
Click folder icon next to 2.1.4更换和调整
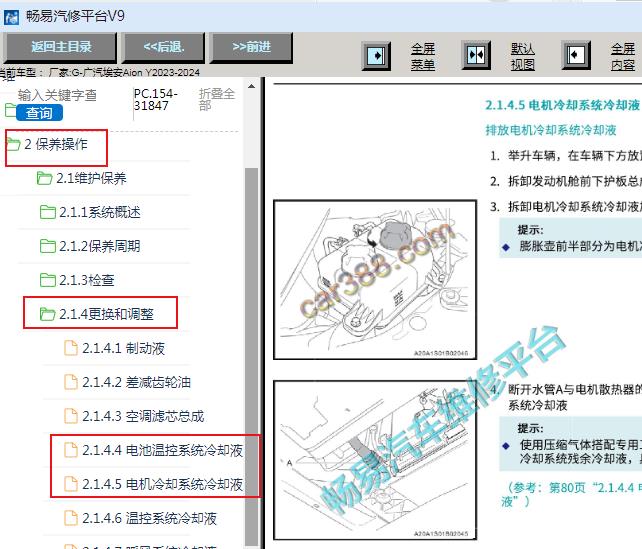click(47, 314)
